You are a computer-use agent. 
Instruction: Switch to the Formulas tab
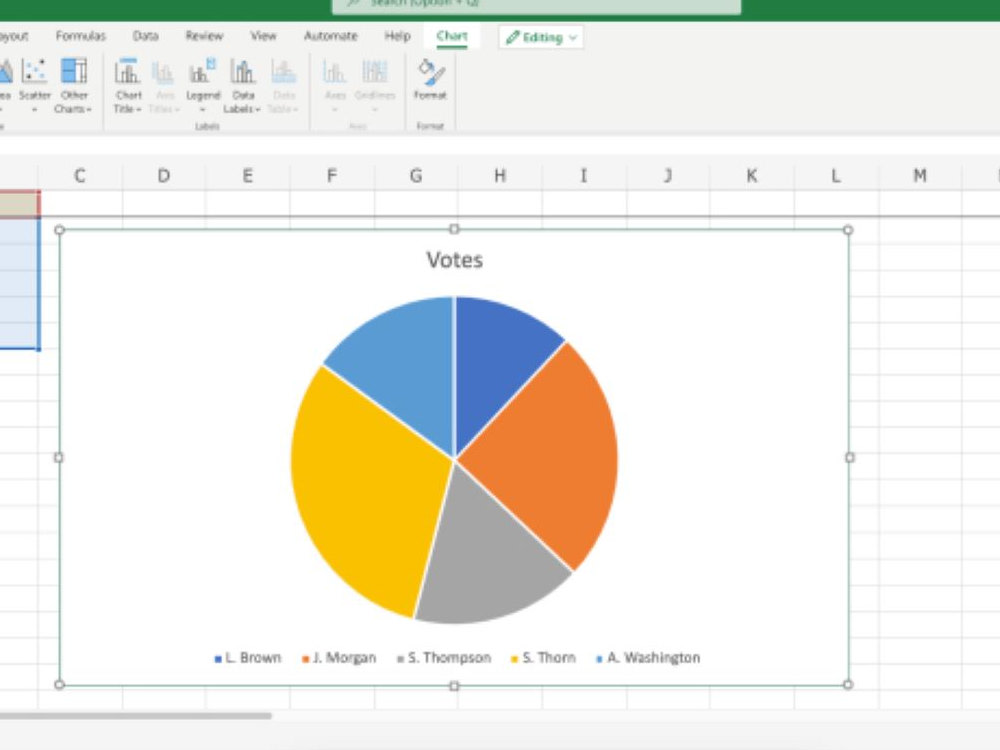click(80, 36)
